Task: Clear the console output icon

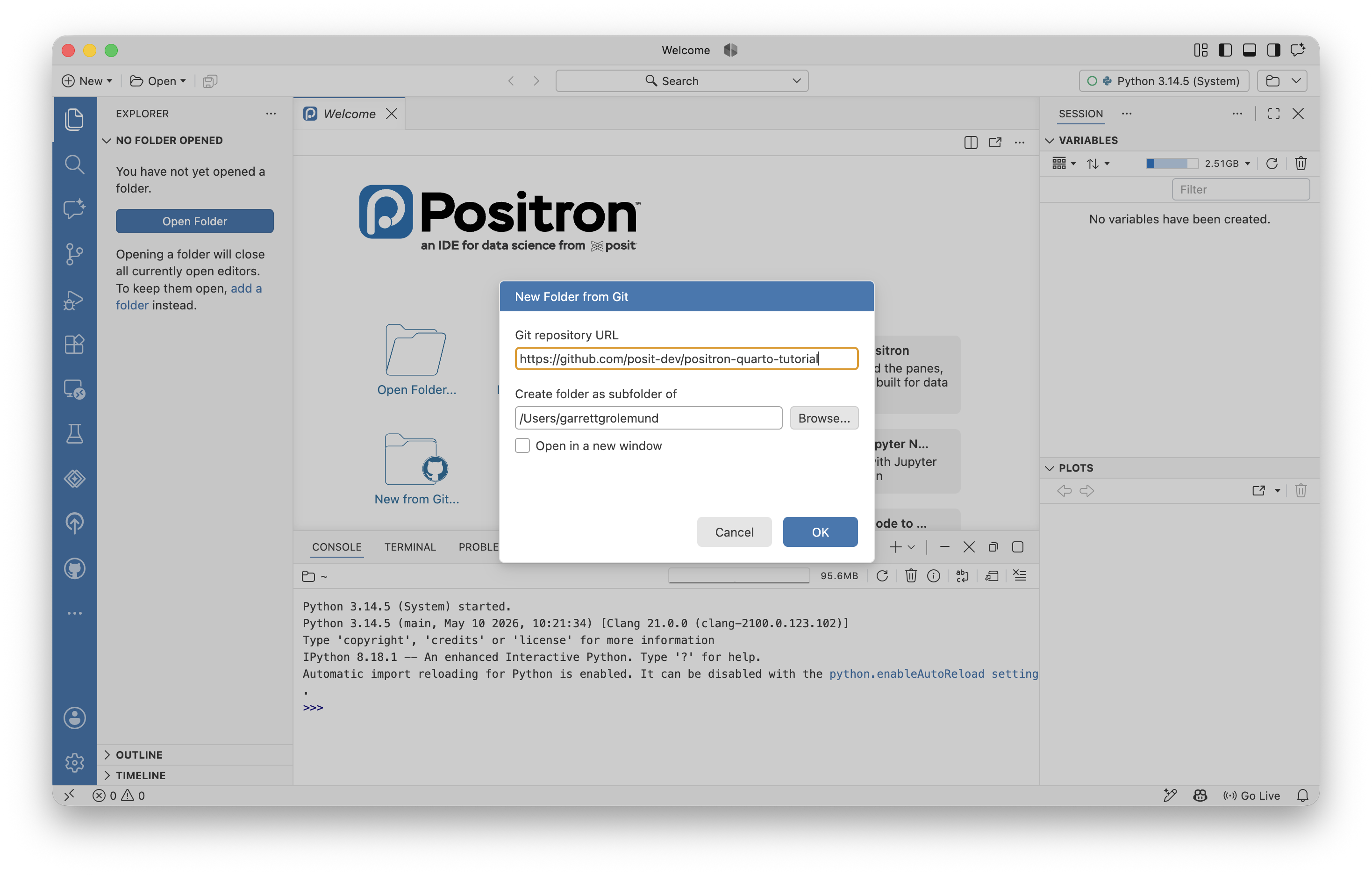Action: (x=1020, y=576)
